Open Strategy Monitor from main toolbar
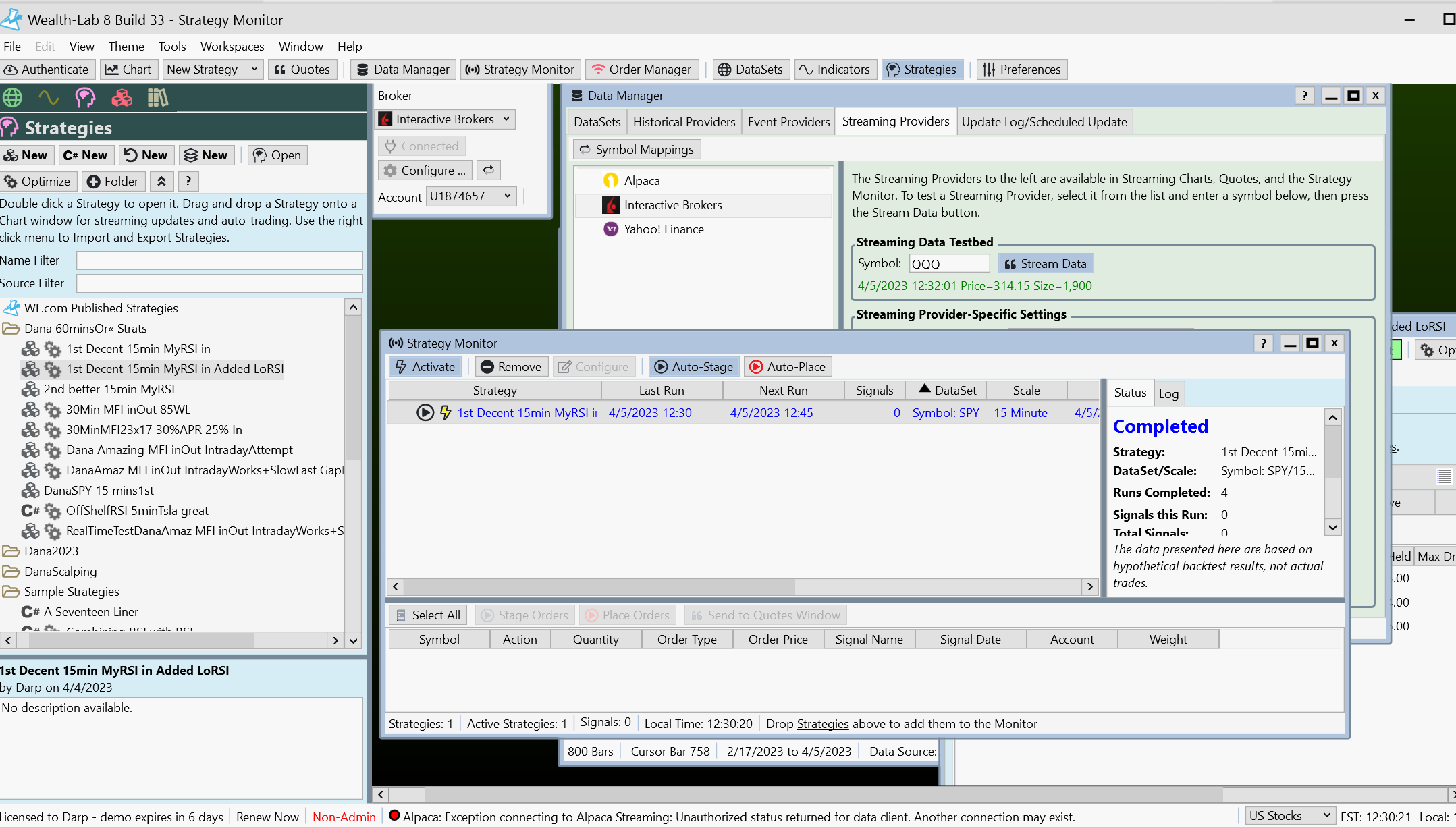 [520, 70]
